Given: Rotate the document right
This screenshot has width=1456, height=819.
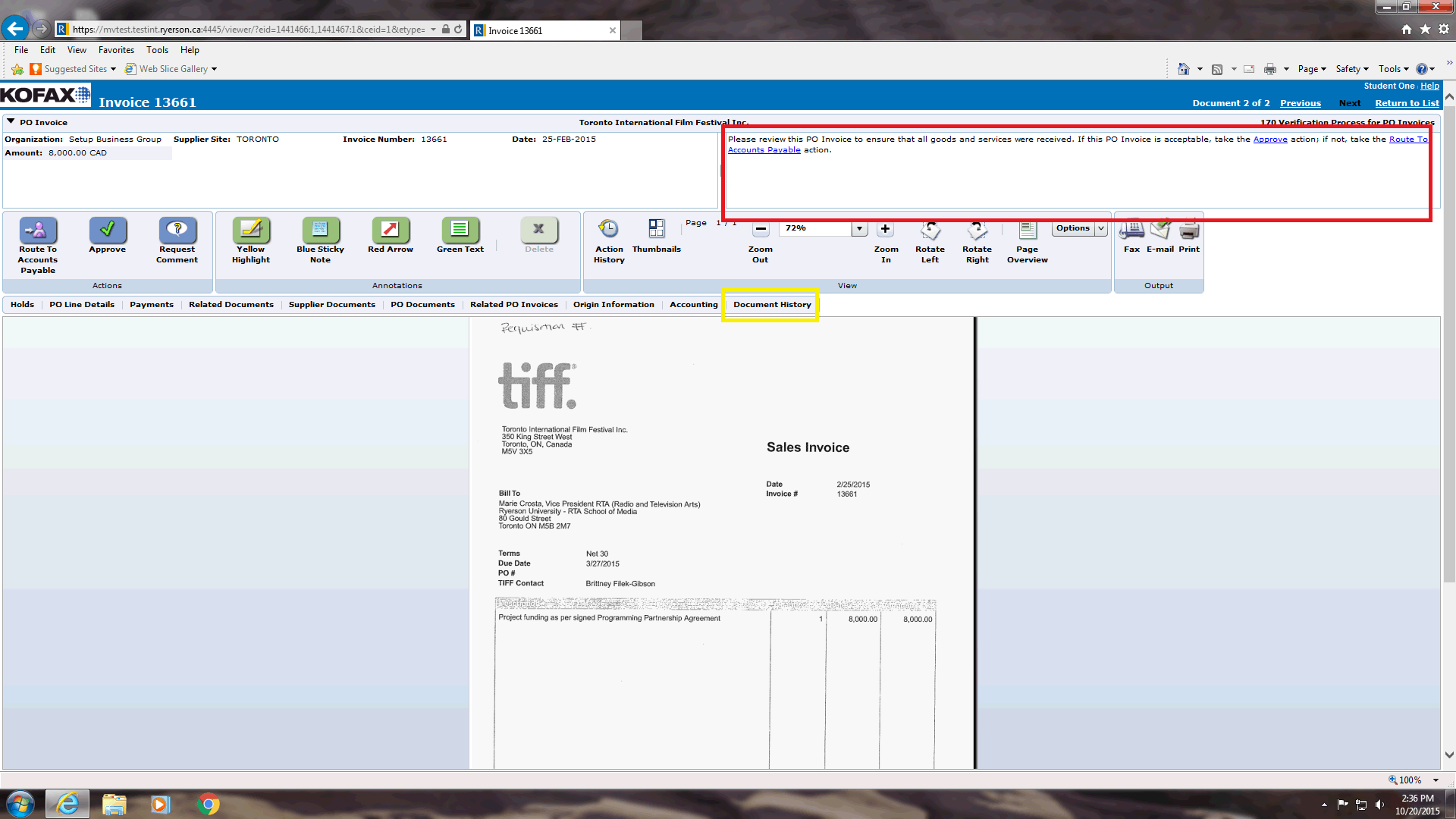Looking at the screenshot, I should coord(977,230).
